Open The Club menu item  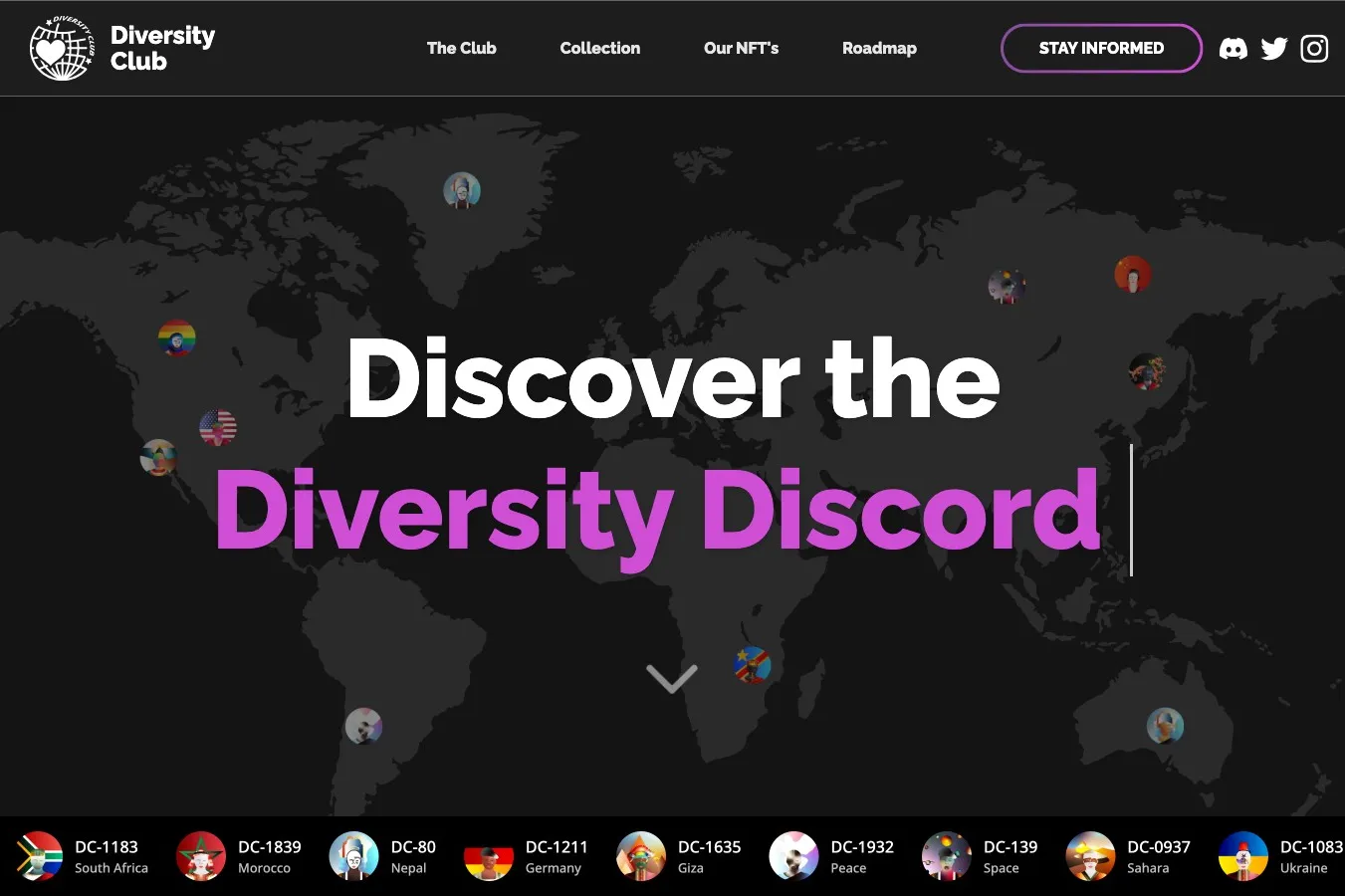[461, 48]
